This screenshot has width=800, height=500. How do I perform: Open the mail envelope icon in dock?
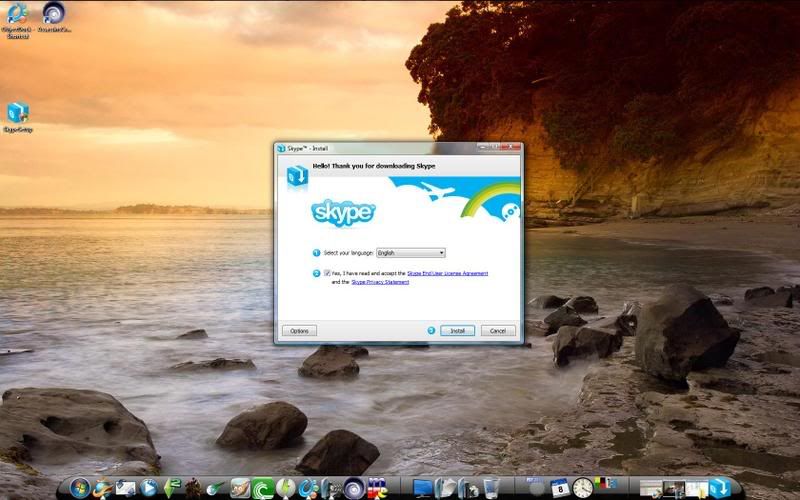126,488
